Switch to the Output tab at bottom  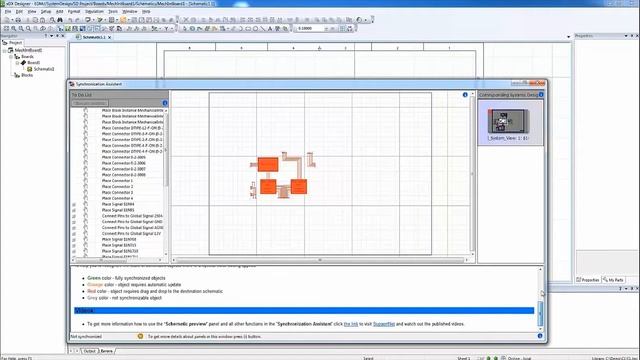(89, 351)
